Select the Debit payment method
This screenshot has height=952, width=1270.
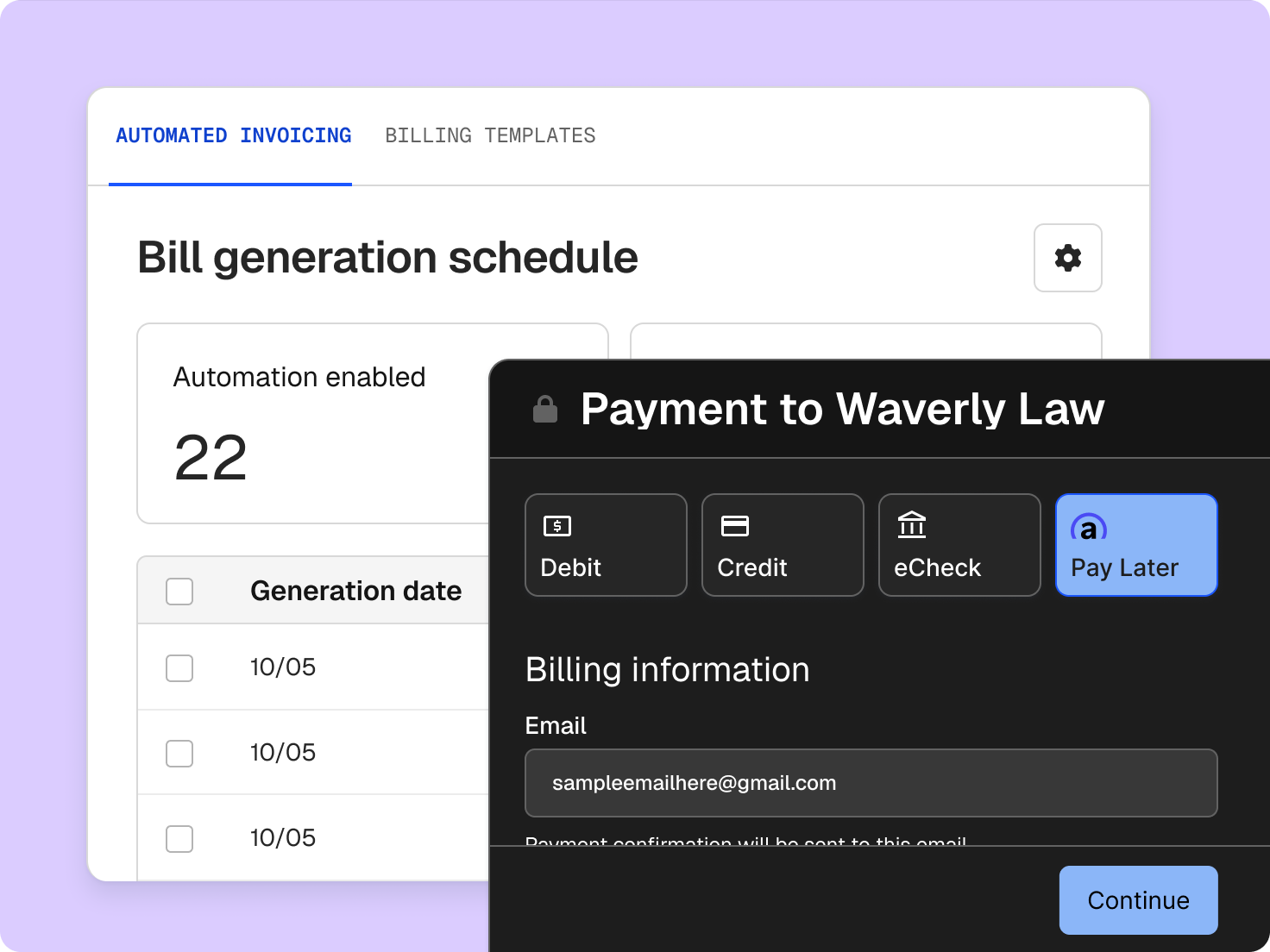[606, 545]
